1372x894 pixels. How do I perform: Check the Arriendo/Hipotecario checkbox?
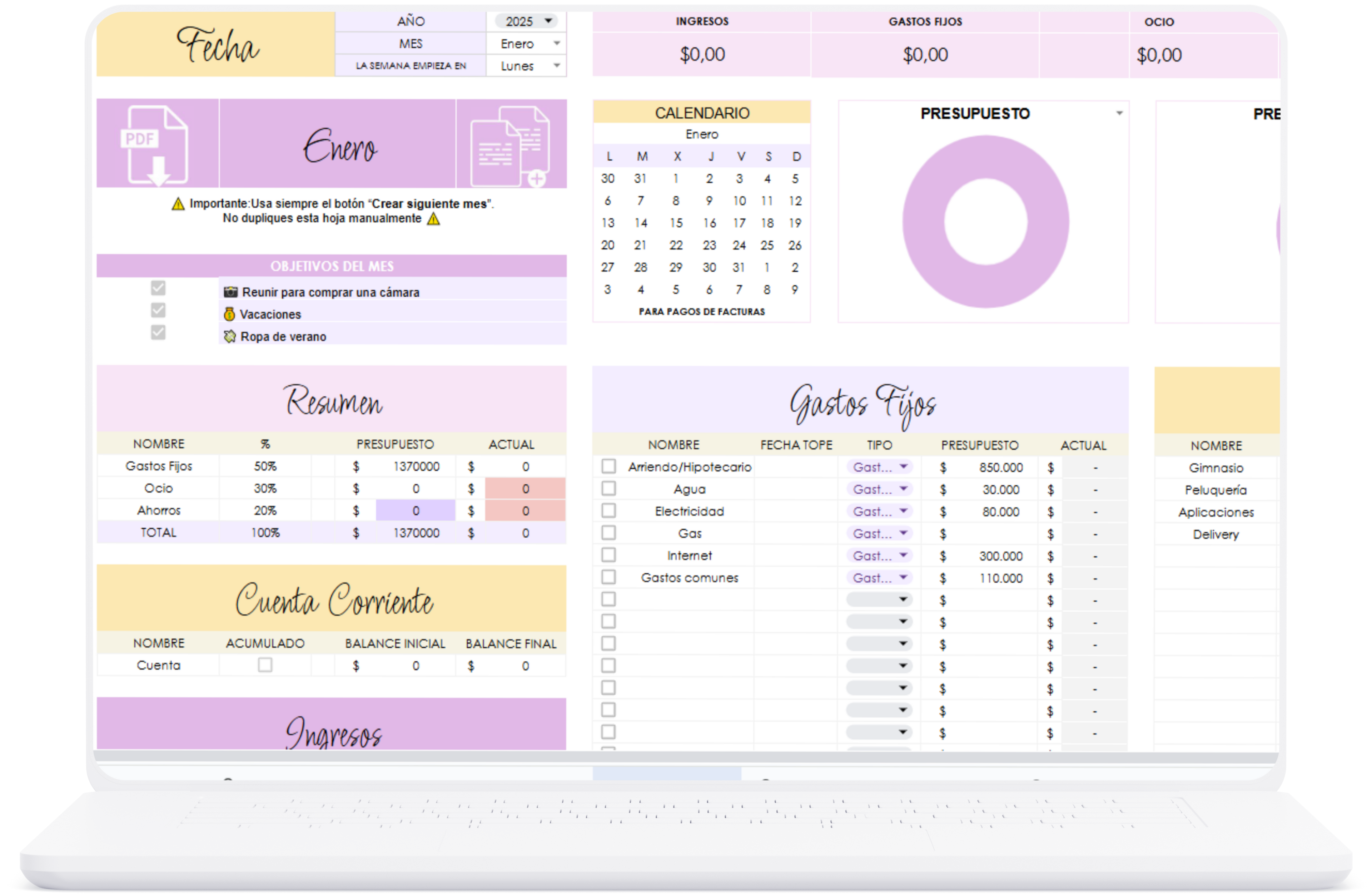click(609, 466)
